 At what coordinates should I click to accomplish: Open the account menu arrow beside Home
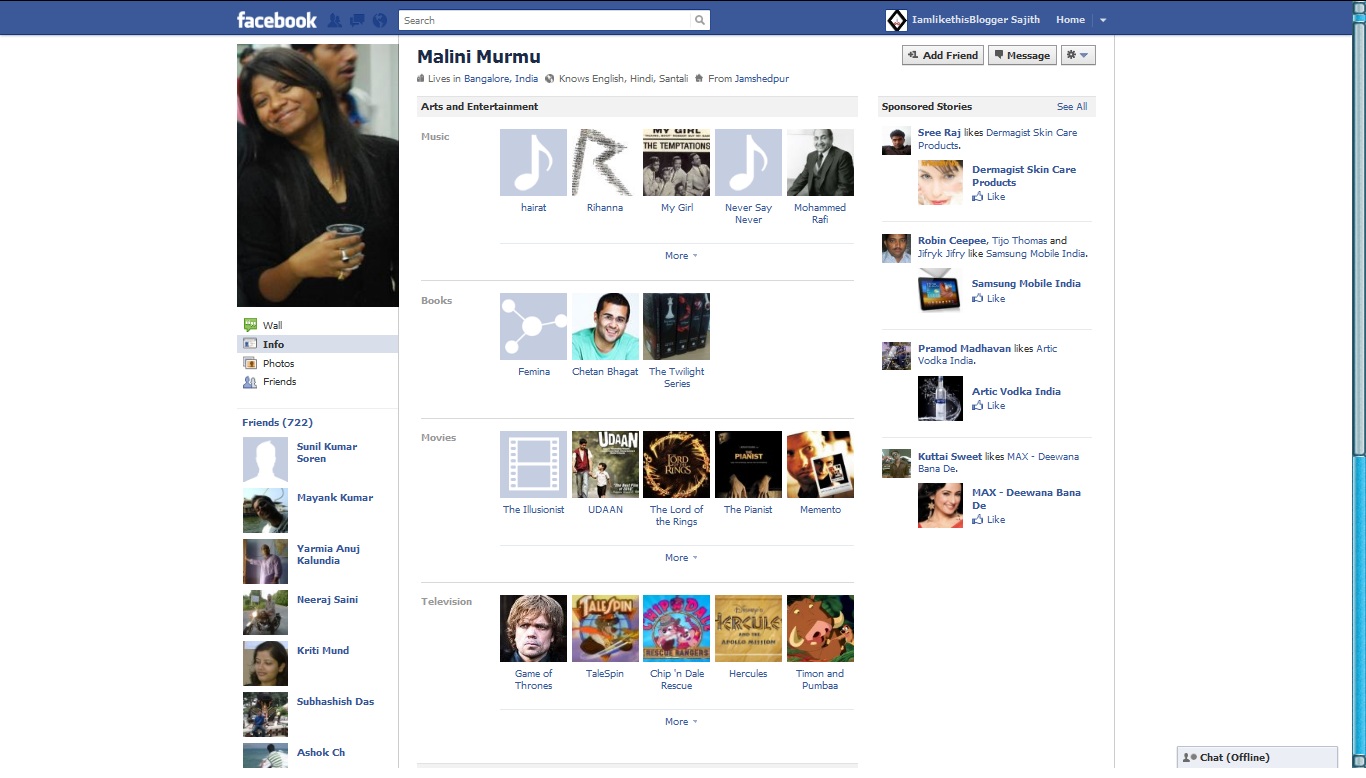point(1103,20)
